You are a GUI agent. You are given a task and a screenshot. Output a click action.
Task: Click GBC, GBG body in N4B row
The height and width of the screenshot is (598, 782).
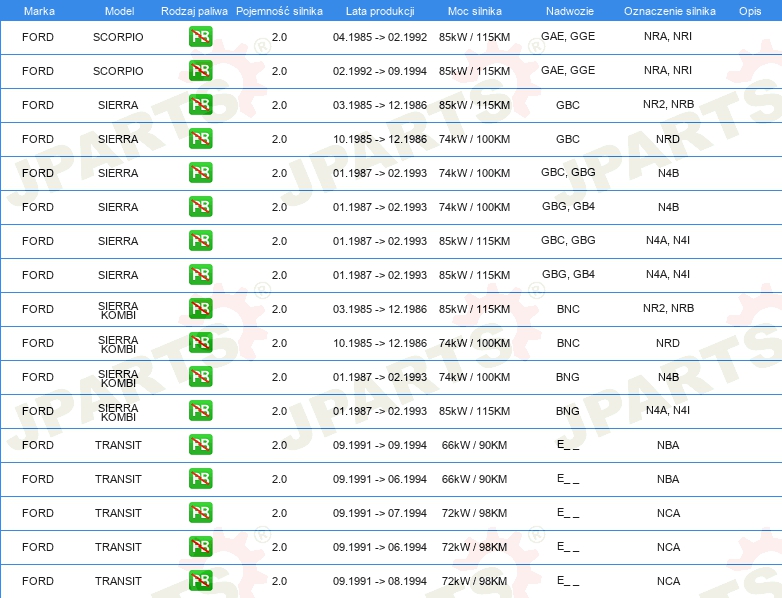(568, 172)
